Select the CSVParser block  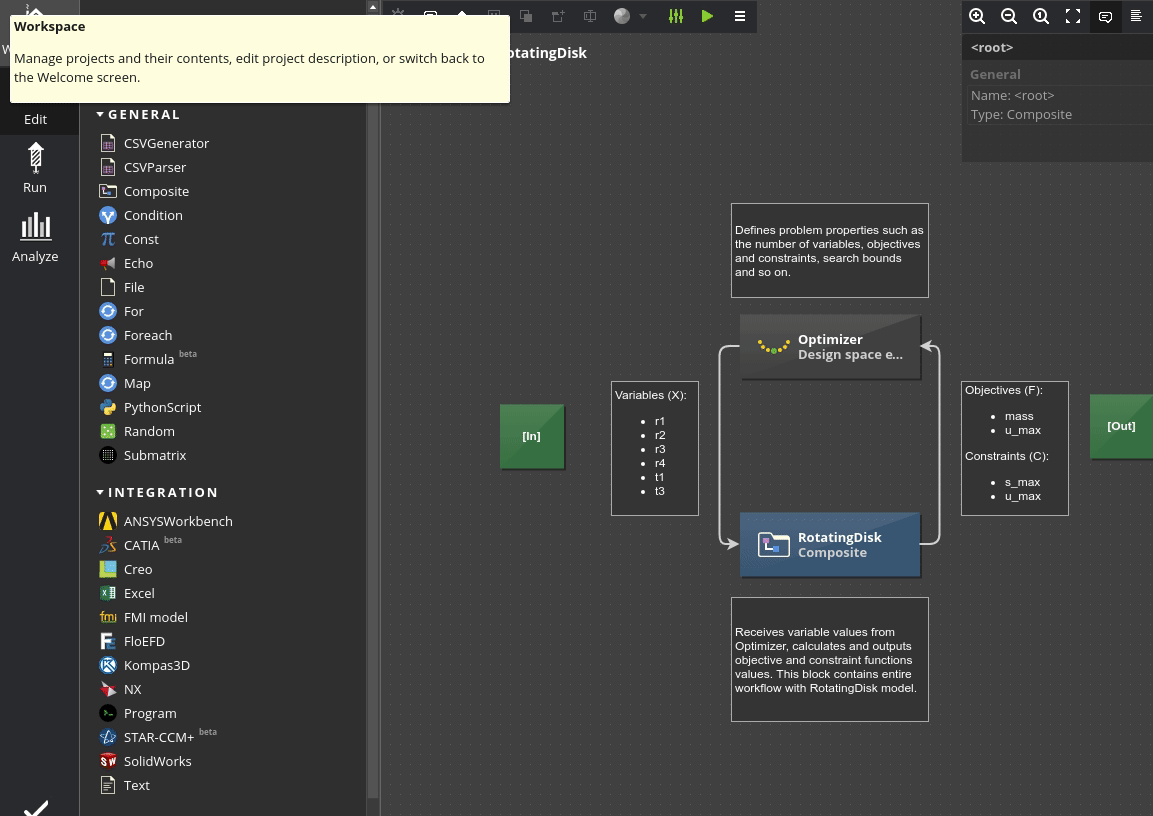tap(143, 168)
